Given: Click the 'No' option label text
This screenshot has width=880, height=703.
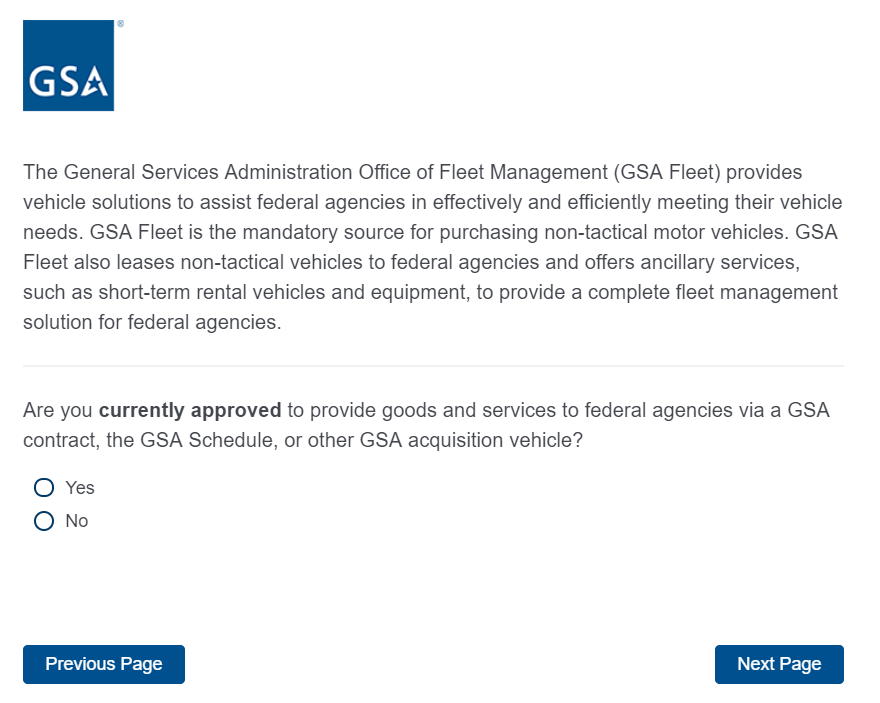Looking at the screenshot, I should (x=77, y=521).
